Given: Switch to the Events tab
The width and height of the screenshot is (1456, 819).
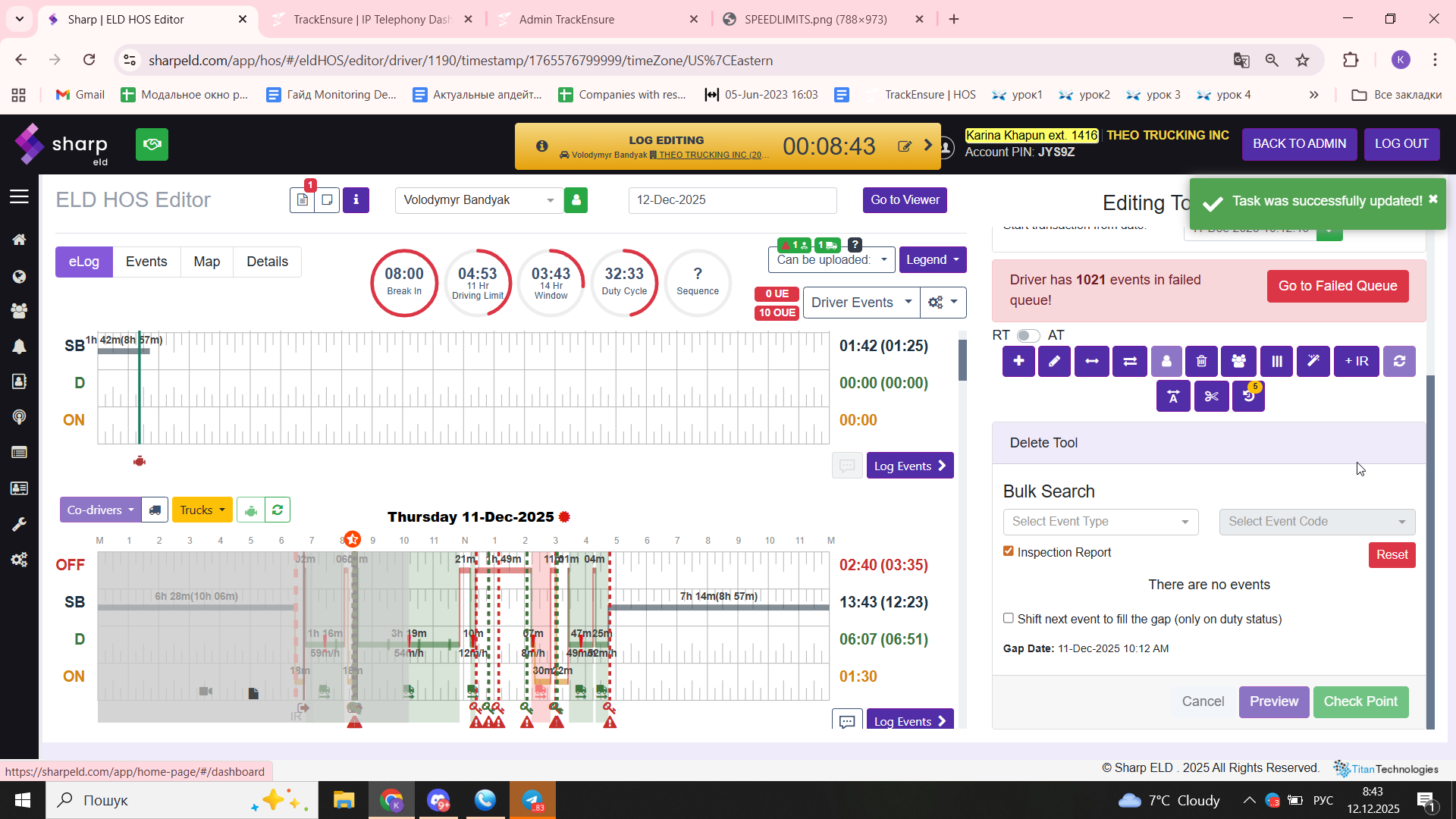Looking at the screenshot, I should click(x=146, y=262).
